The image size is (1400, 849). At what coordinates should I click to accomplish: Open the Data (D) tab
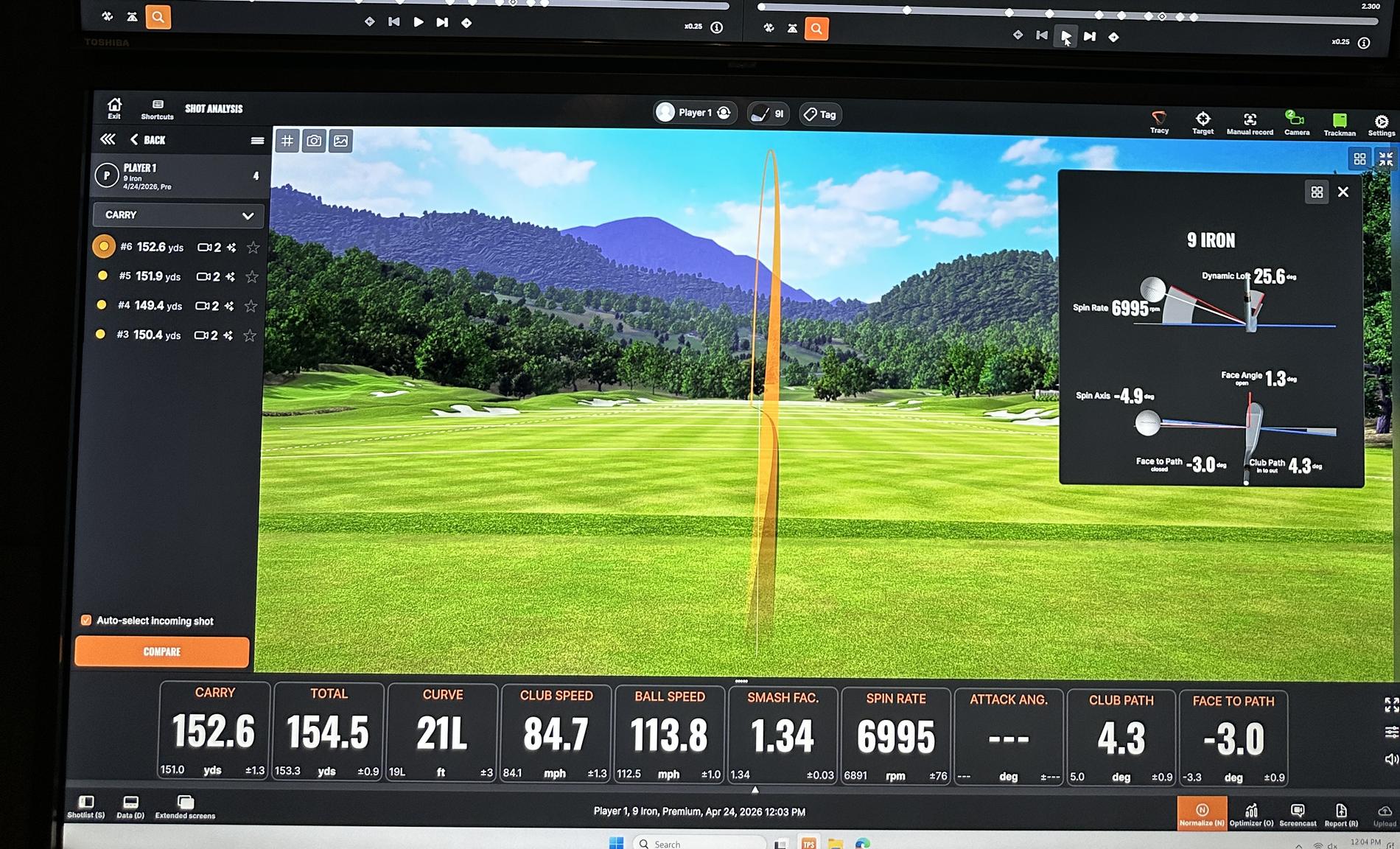pos(130,807)
